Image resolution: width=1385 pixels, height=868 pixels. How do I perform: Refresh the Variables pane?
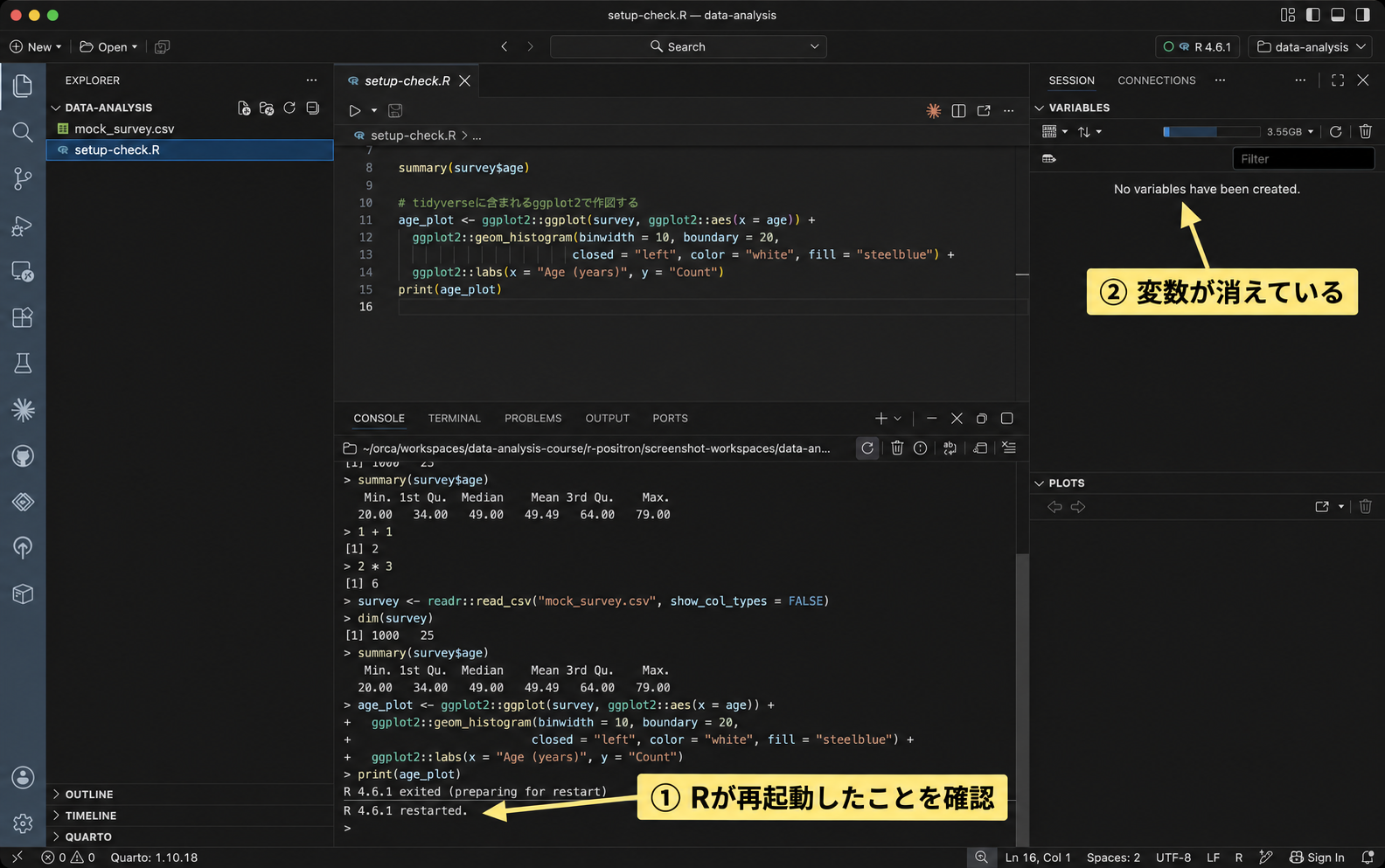(1336, 131)
